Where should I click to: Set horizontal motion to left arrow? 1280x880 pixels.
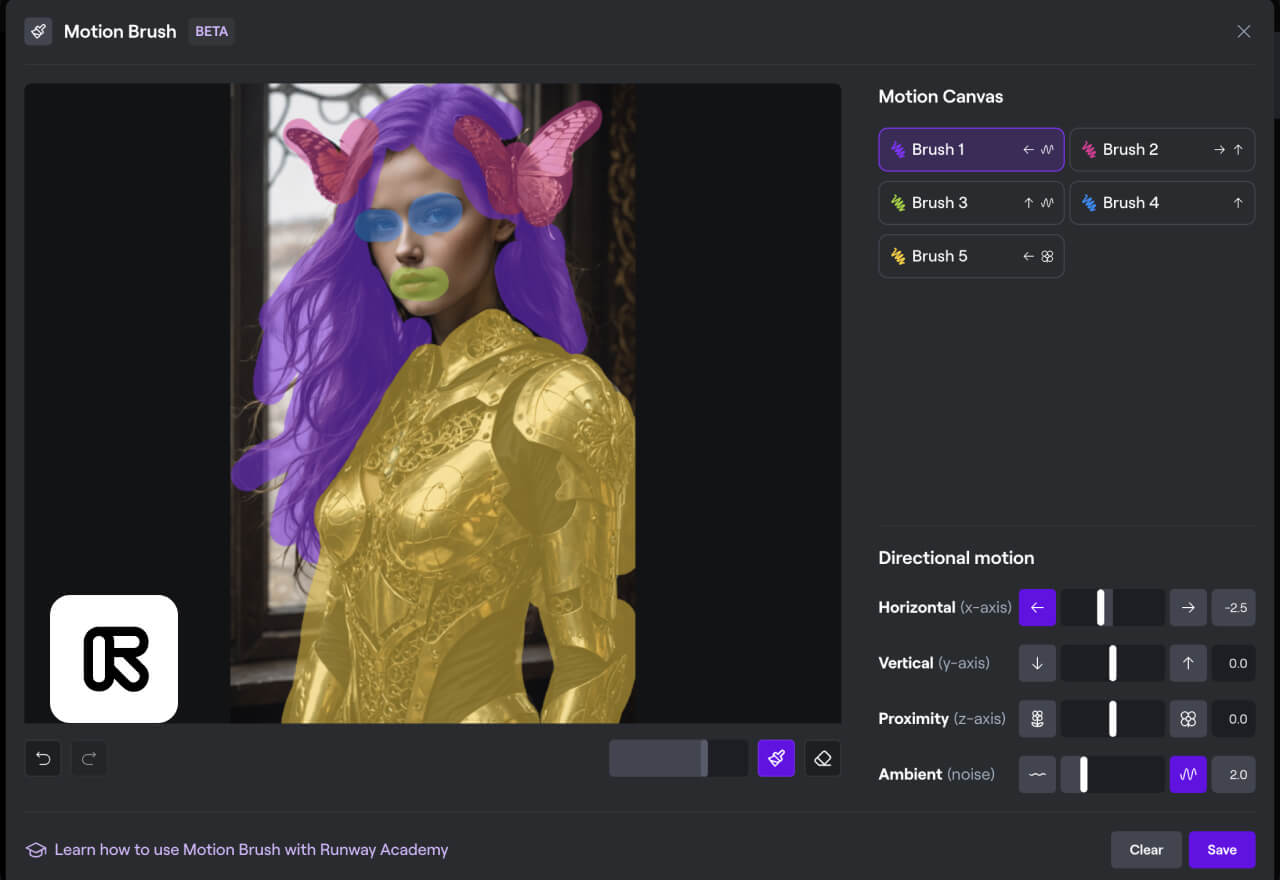tap(1037, 607)
